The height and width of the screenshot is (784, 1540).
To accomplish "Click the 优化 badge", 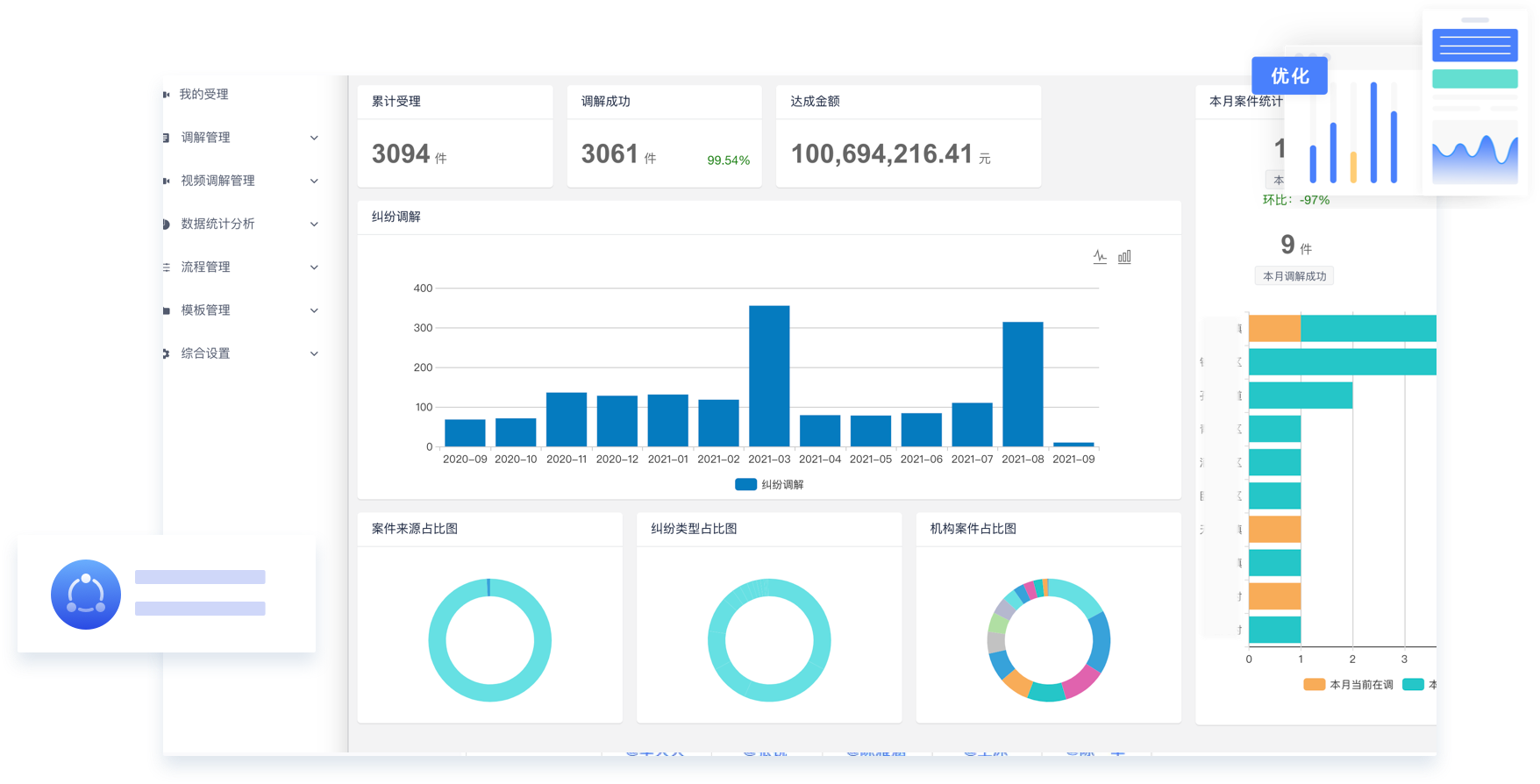I will (1289, 76).
